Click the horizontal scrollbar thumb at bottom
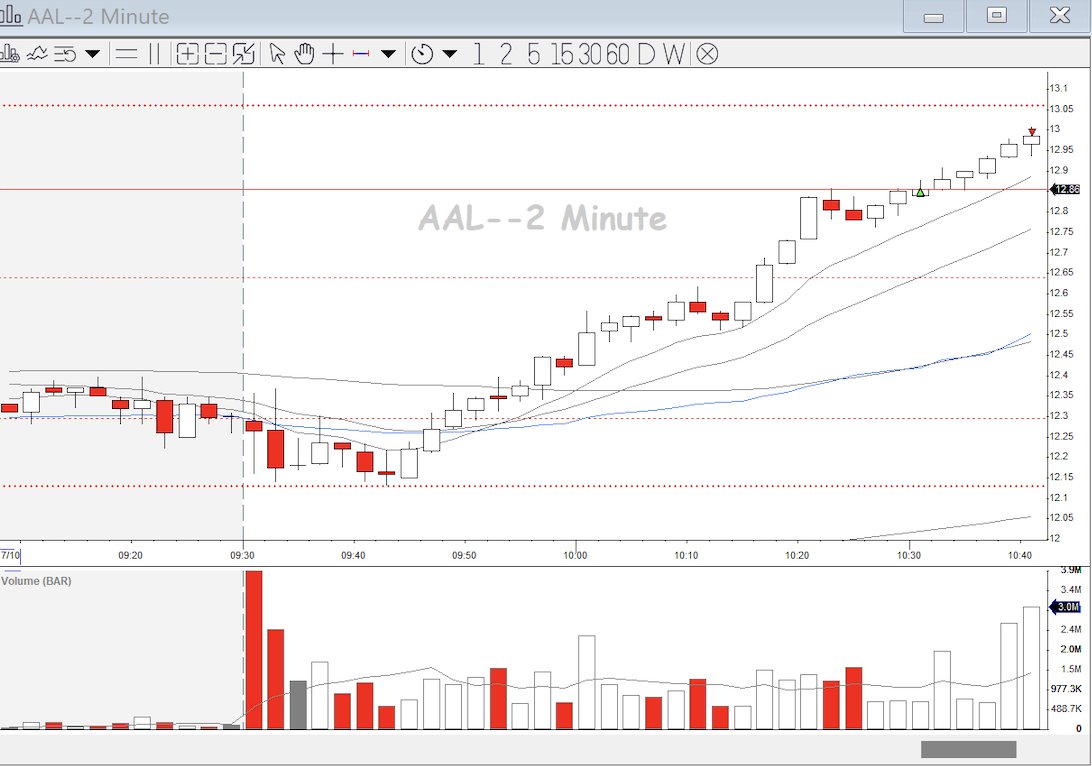The height and width of the screenshot is (766, 1092). tap(968, 749)
